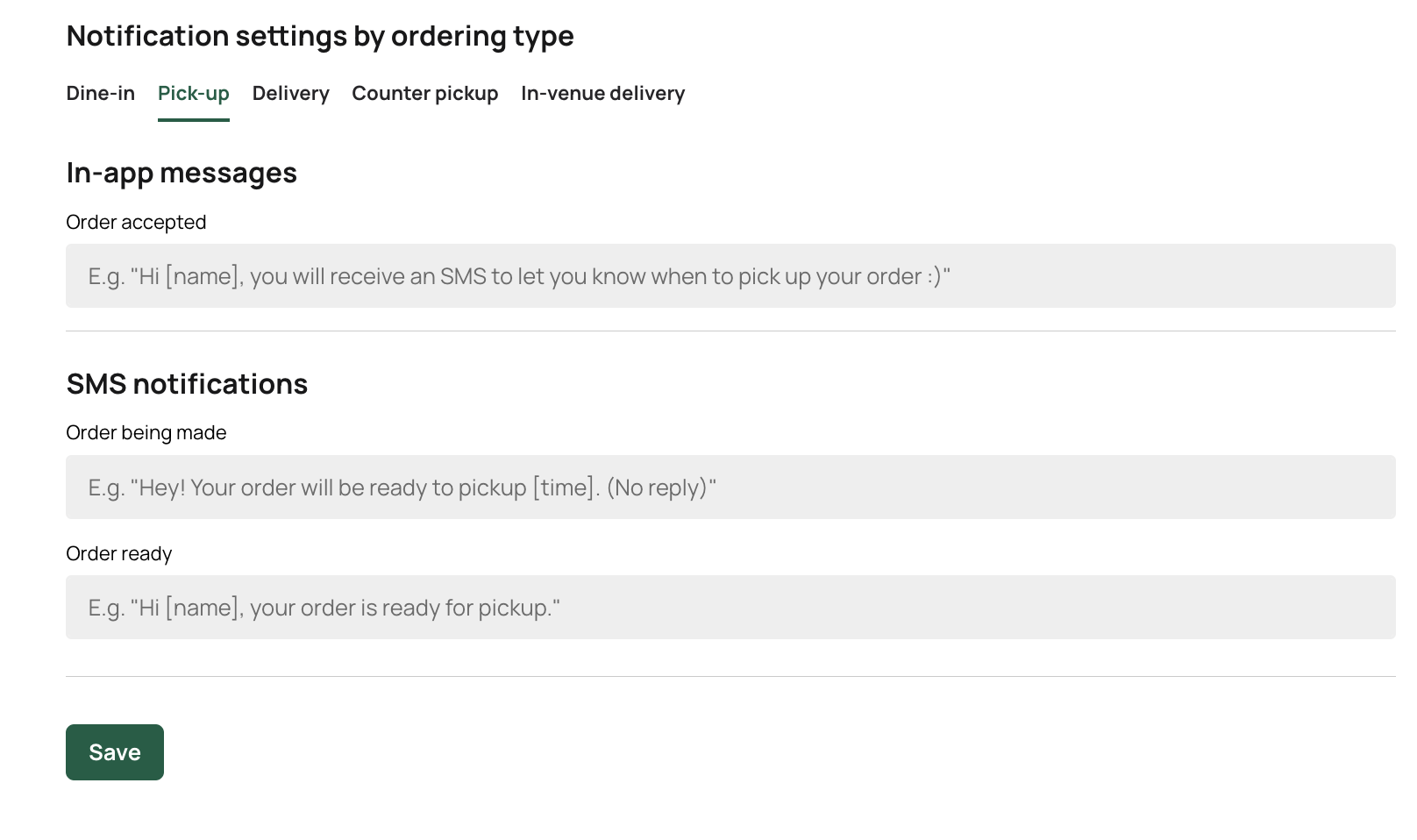Select the Pick-up ordering type tab
This screenshot has width=1417, height=840.
coord(193,94)
